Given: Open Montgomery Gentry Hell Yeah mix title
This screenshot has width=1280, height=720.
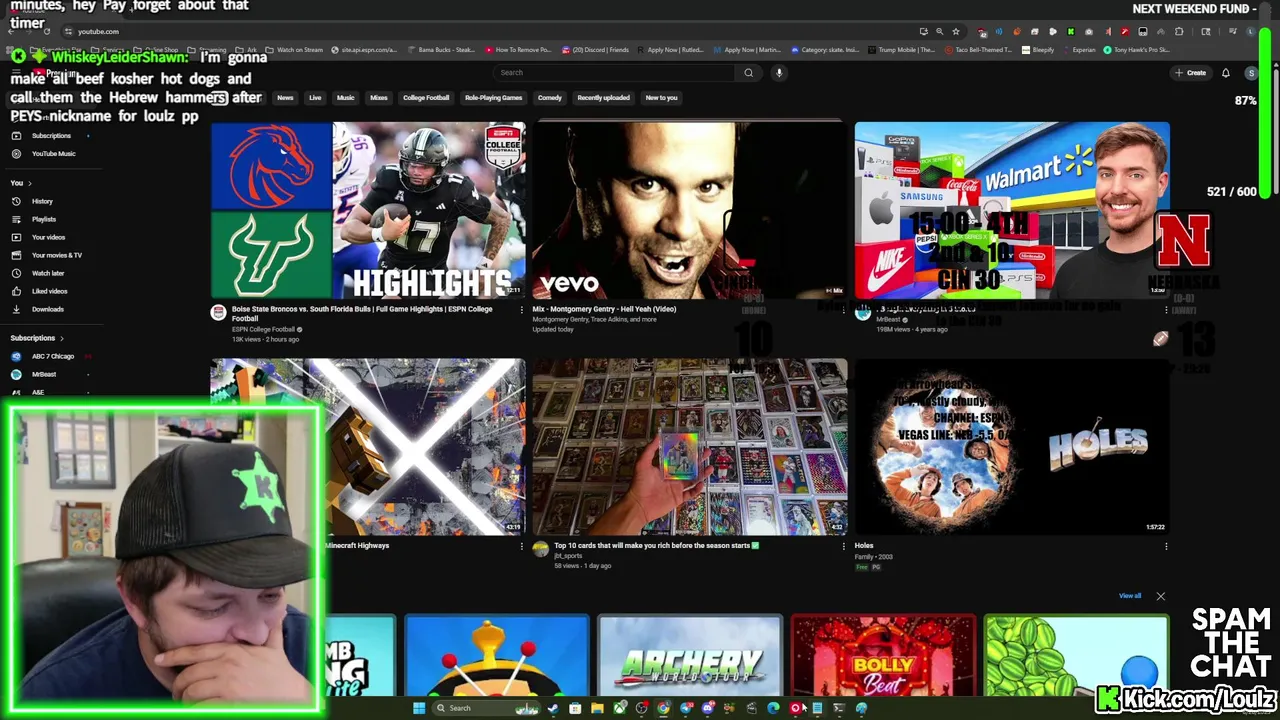Looking at the screenshot, I should click(604, 309).
